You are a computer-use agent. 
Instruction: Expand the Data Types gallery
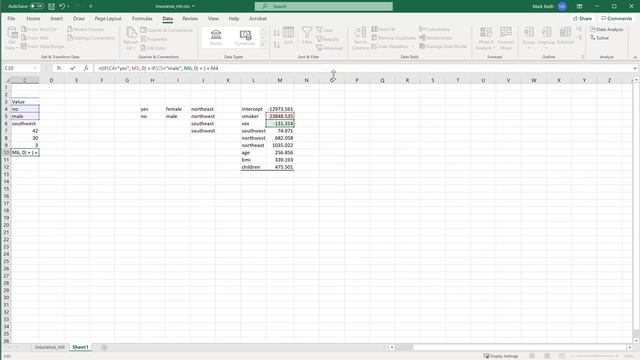262,44
